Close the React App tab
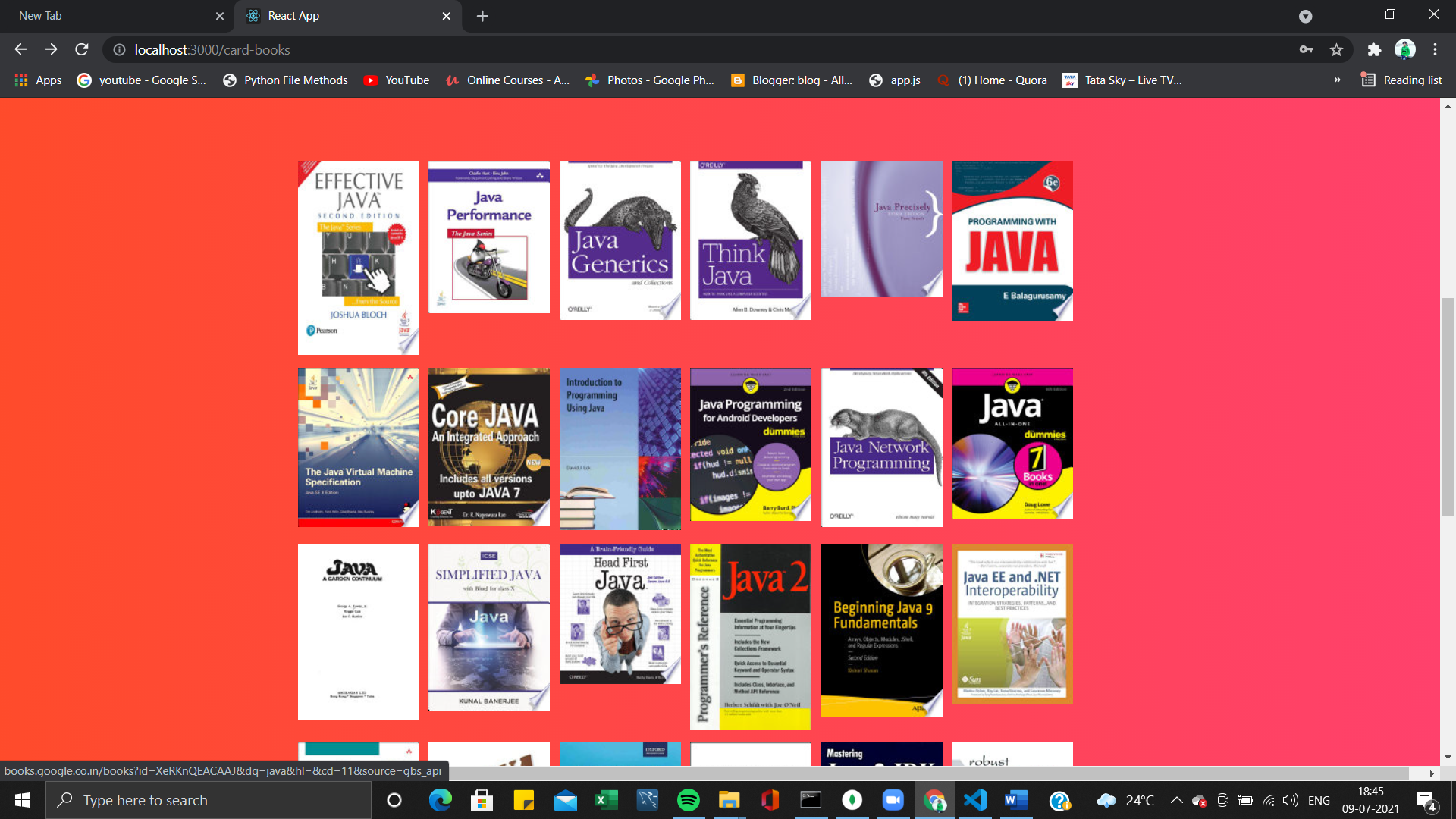 [x=447, y=16]
